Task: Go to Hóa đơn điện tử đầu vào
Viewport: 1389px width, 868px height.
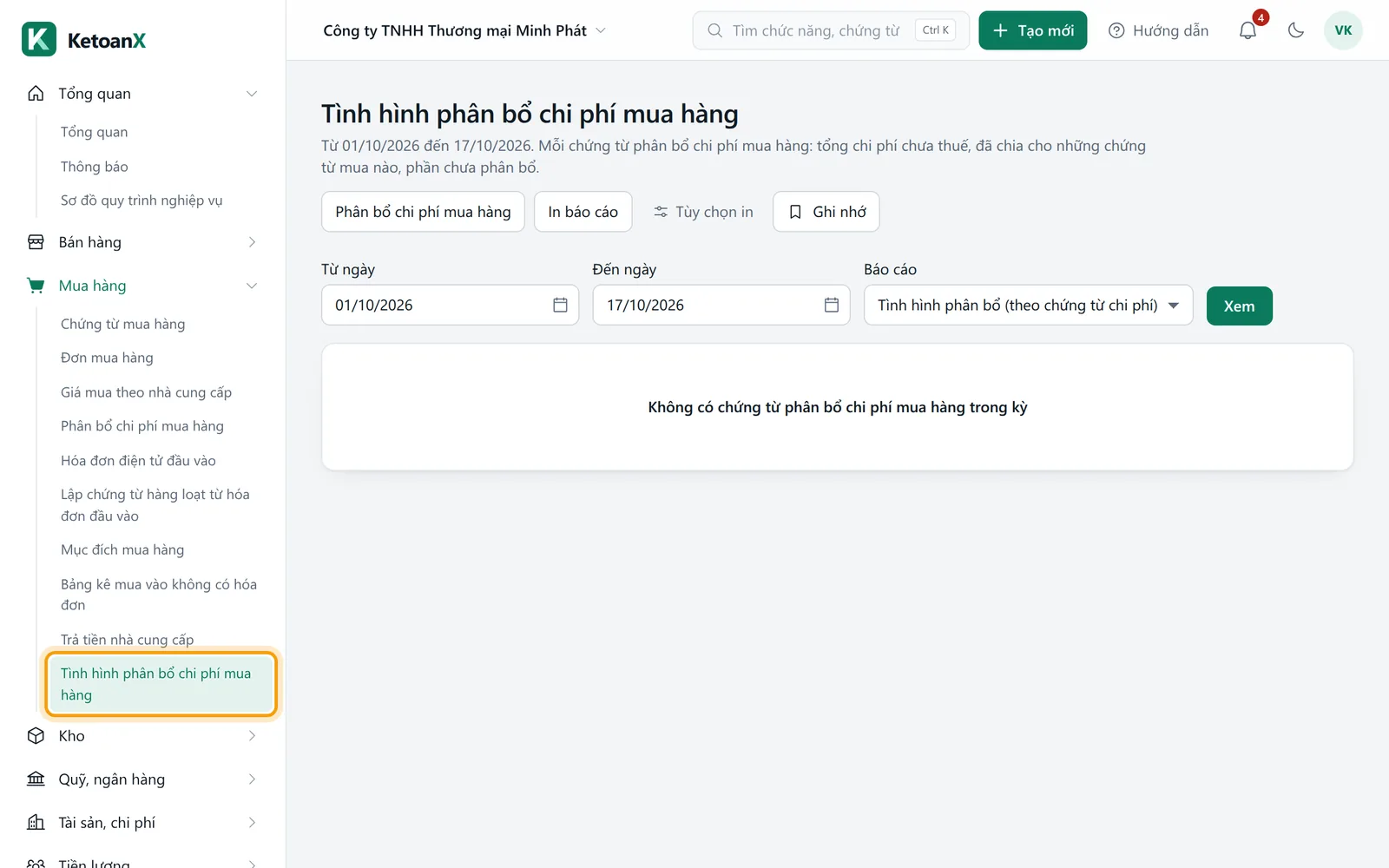Action: (138, 461)
